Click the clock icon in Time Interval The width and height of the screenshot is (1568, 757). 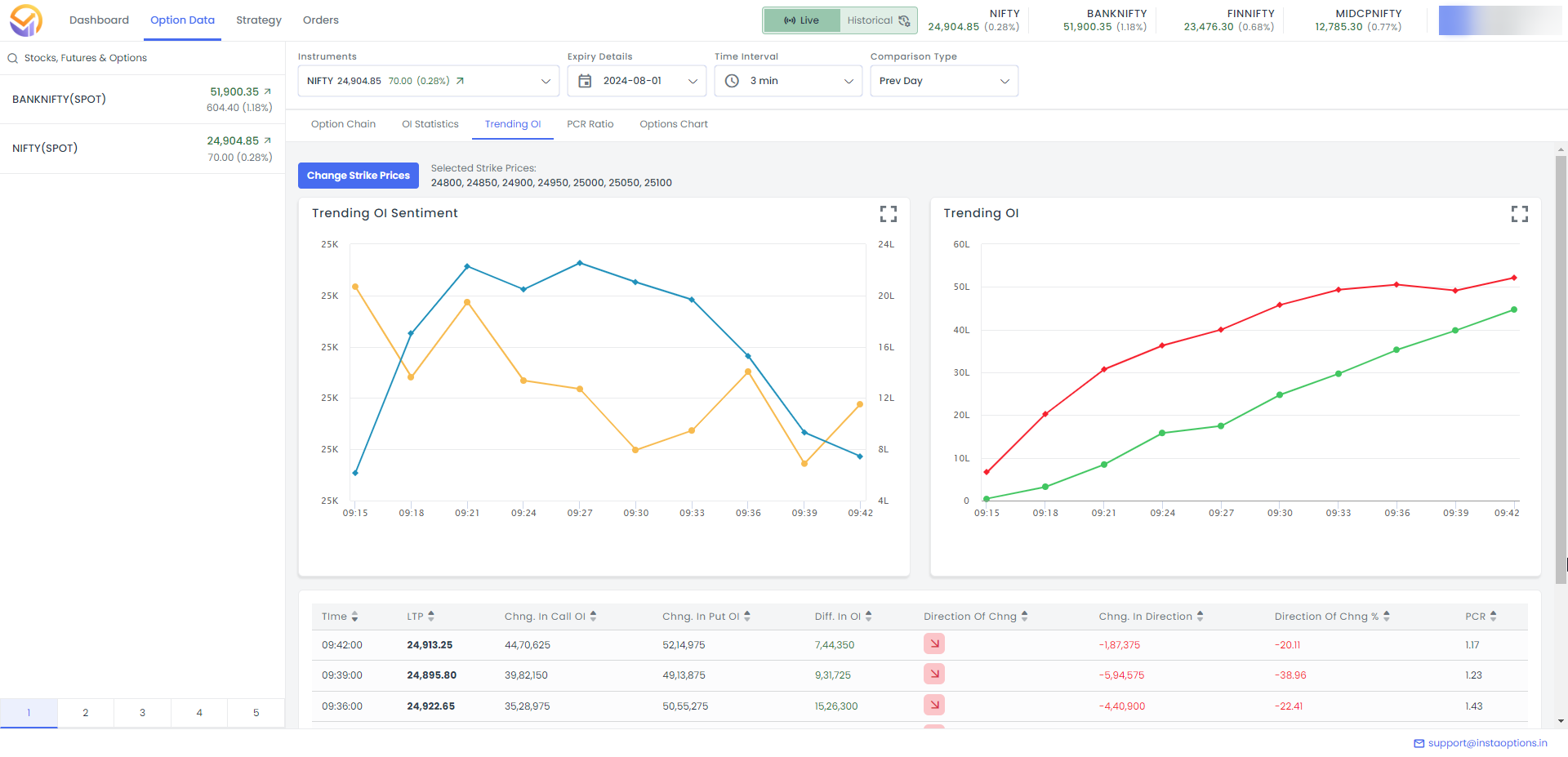tap(732, 80)
